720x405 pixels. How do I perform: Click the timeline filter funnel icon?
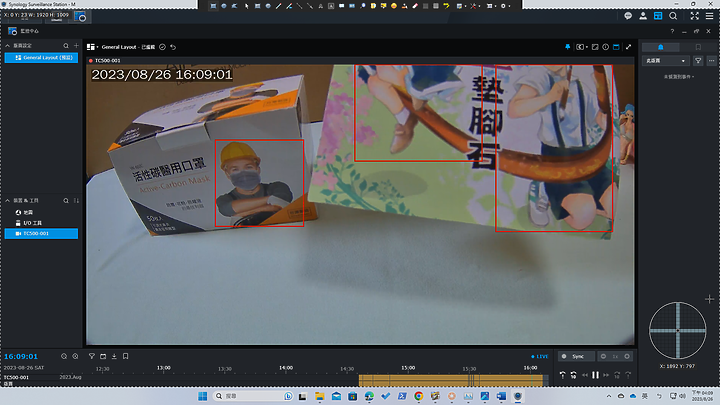pos(92,356)
